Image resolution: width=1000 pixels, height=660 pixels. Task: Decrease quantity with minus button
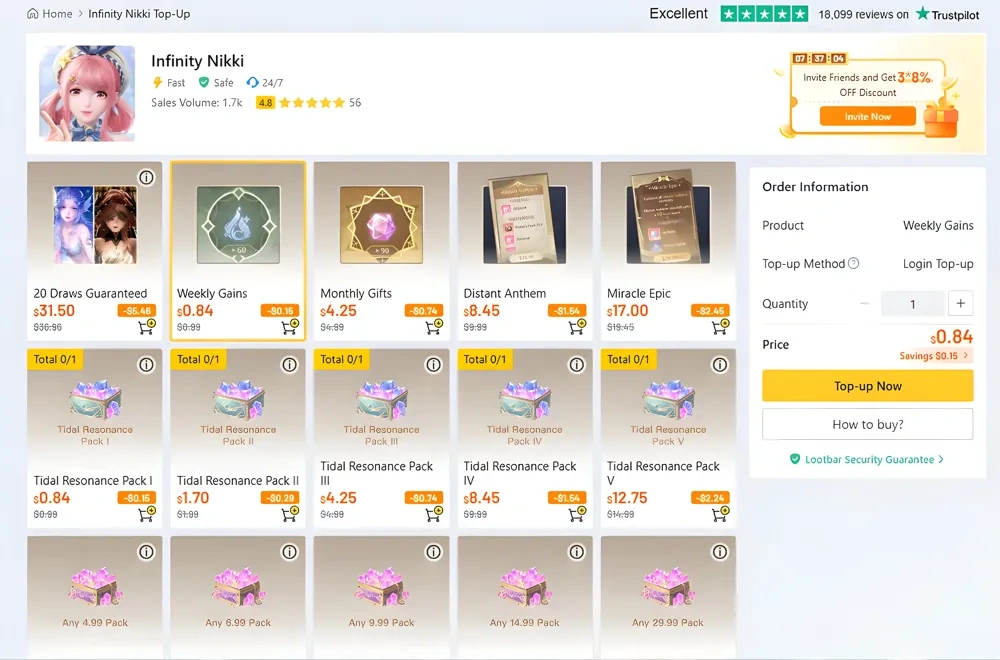(865, 304)
